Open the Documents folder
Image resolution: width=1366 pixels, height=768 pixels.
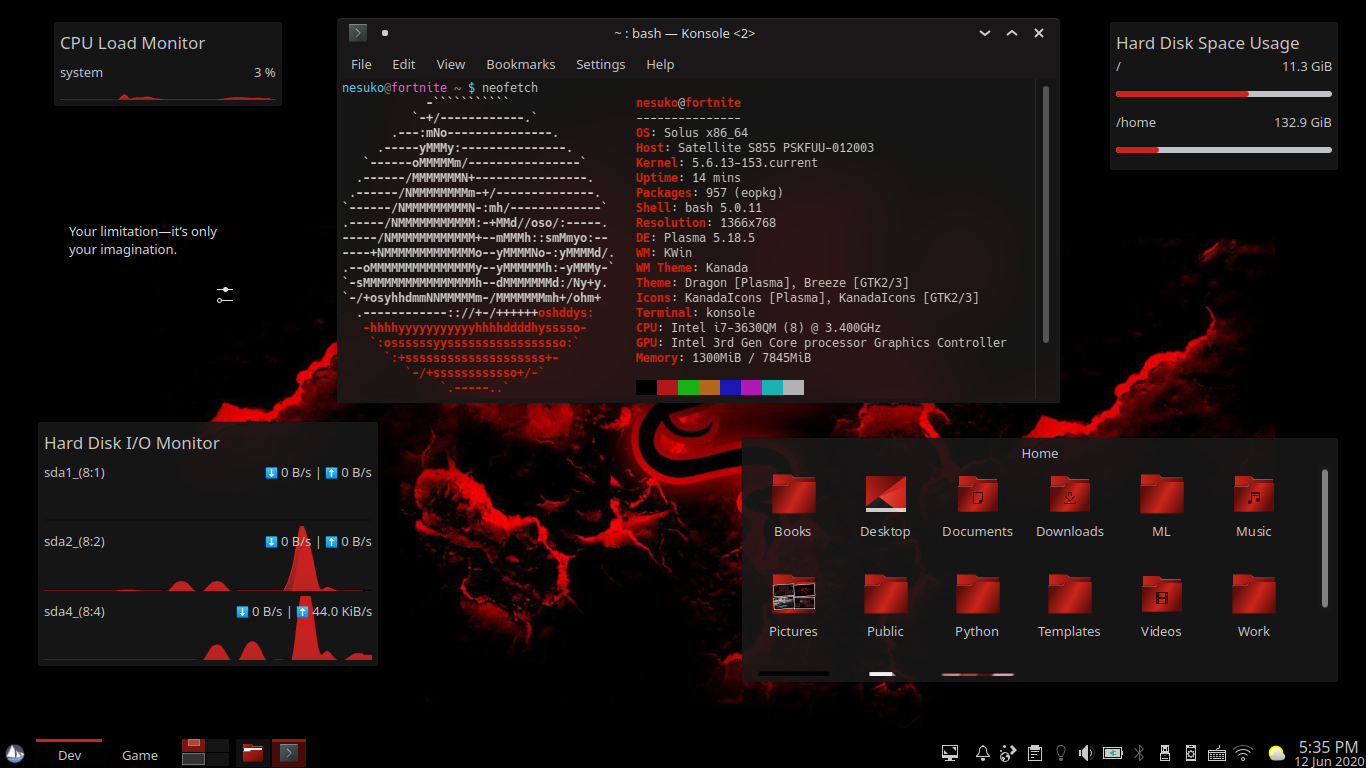pos(977,506)
